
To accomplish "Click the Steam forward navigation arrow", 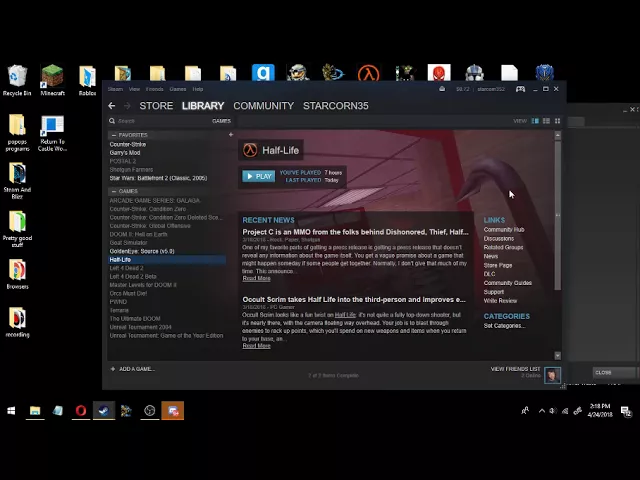I will pos(127,106).
